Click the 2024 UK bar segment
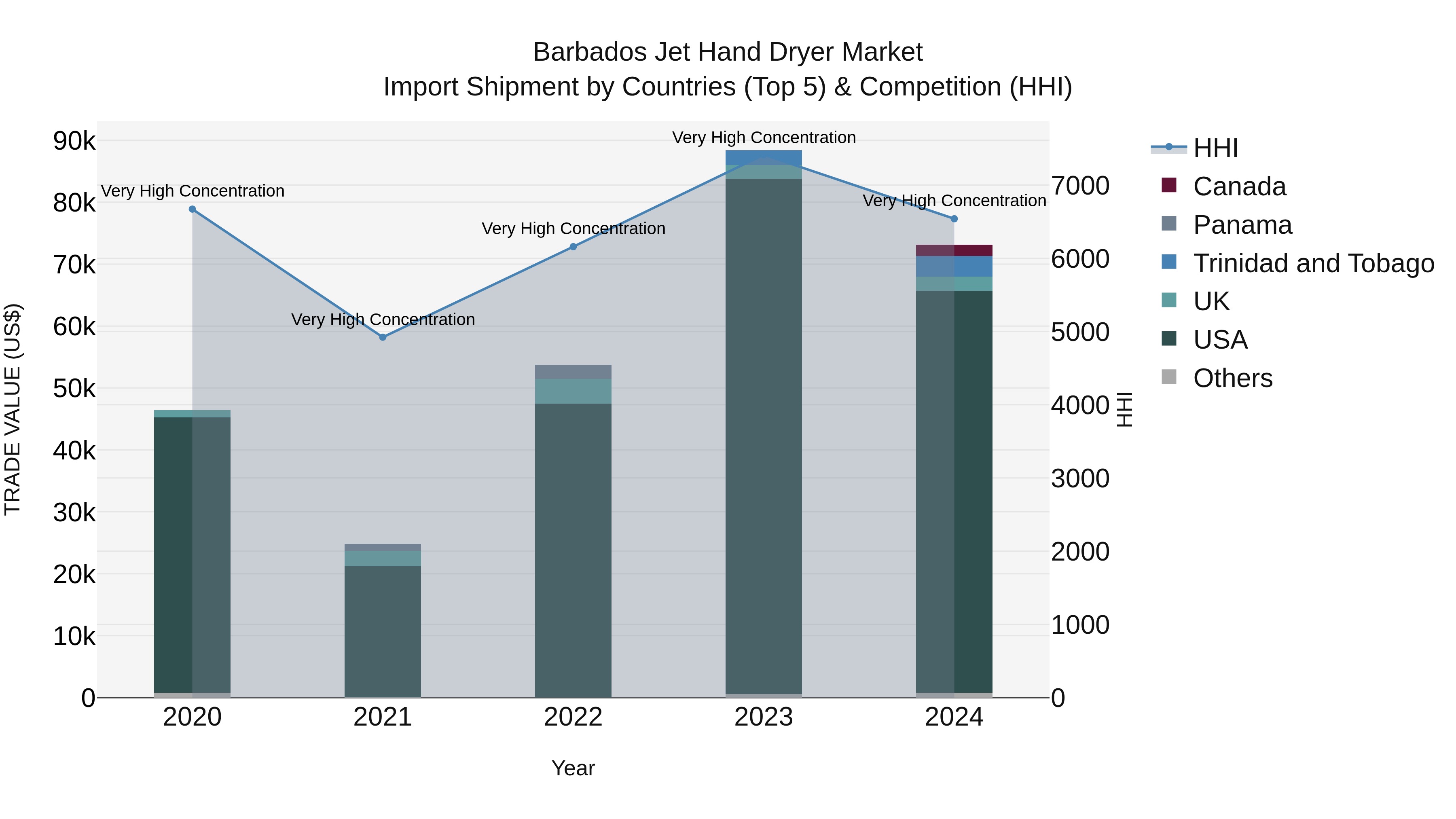 pyautogui.click(x=954, y=284)
